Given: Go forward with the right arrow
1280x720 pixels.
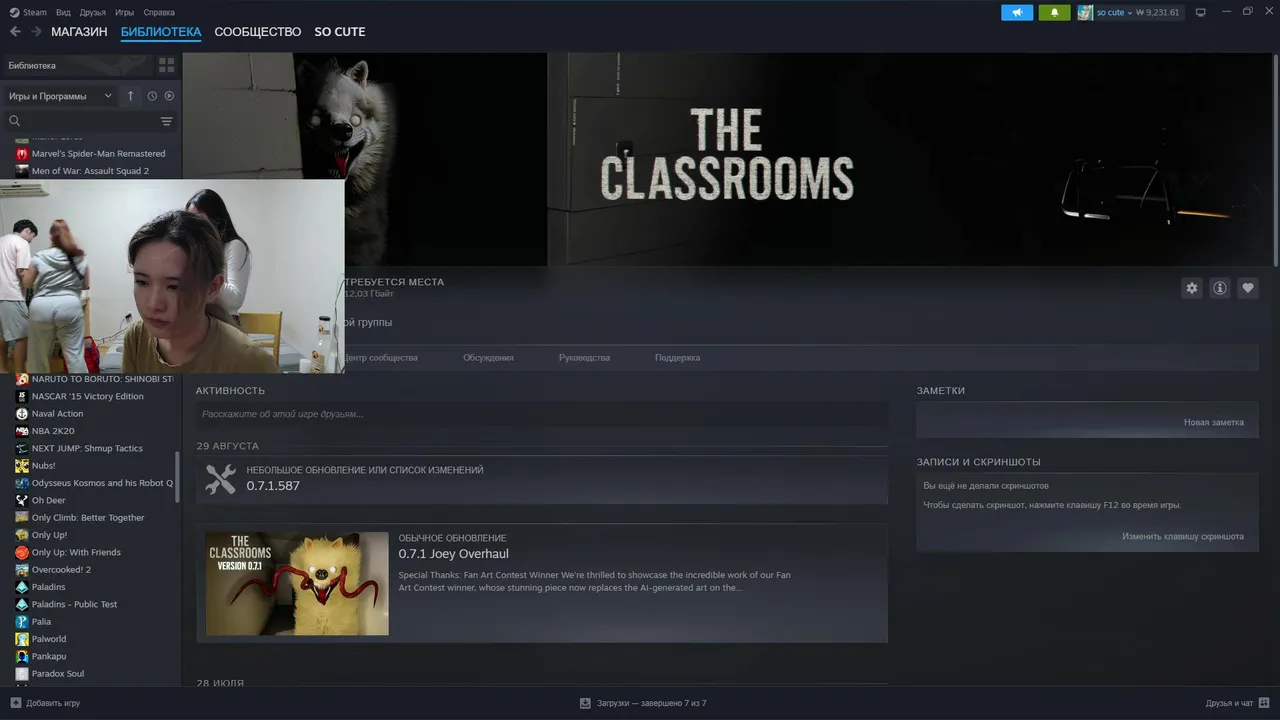Looking at the screenshot, I should point(36,32).
